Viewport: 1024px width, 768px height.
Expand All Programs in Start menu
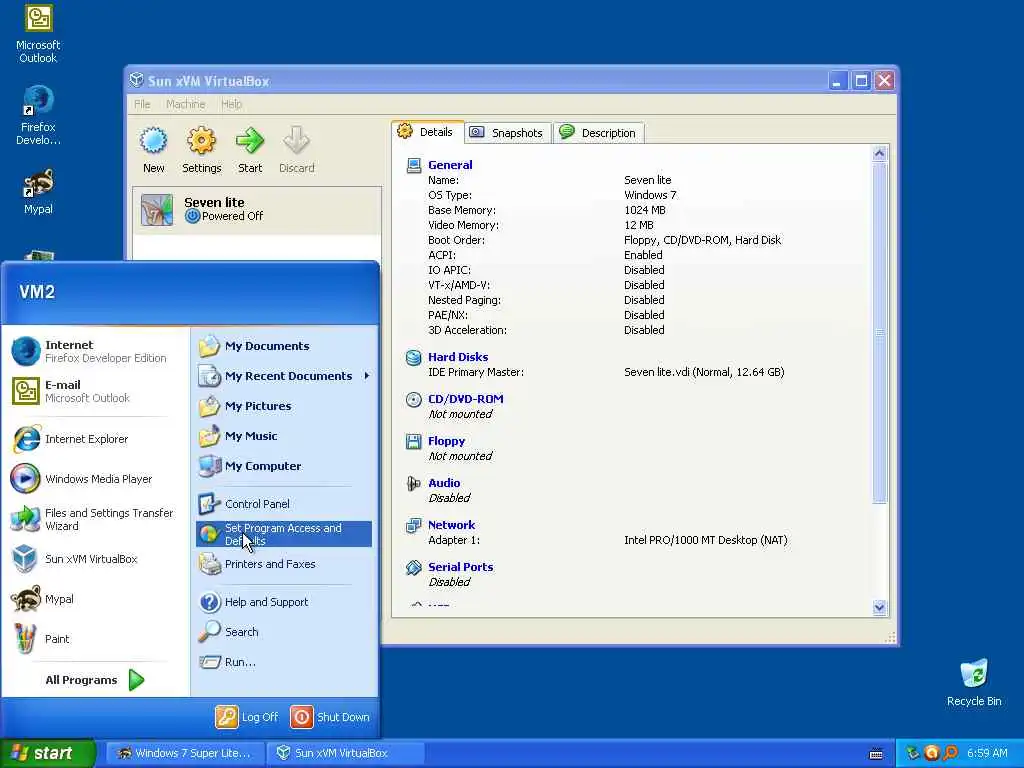click(x=95, y=680)
